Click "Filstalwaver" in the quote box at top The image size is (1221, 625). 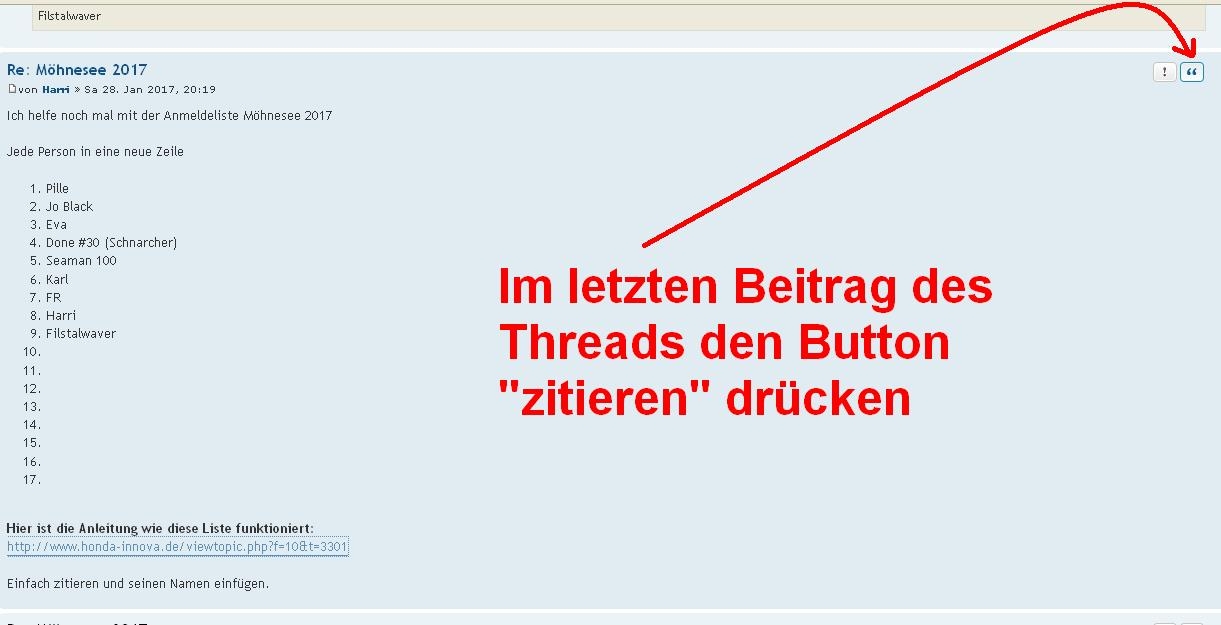[69, 16]
